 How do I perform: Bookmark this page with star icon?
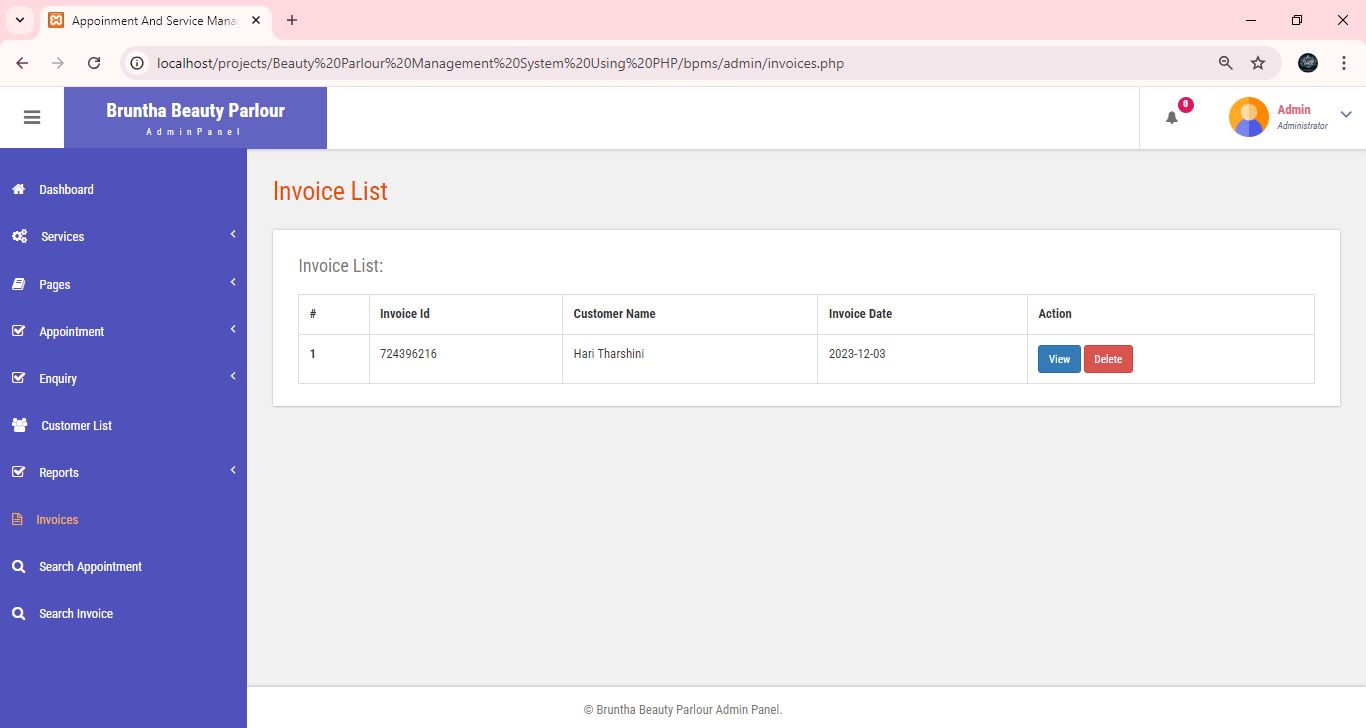[1258, 63]
